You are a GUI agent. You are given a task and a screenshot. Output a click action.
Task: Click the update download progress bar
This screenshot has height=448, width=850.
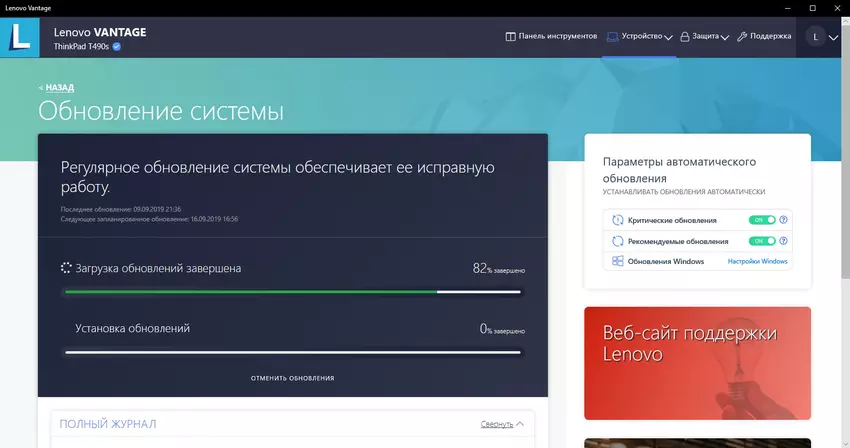292,292
